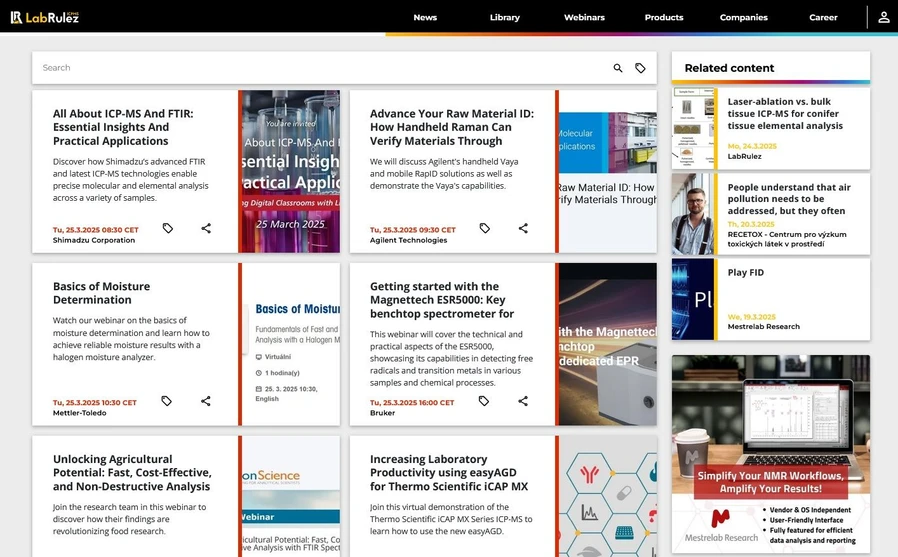Image resolution: width=898 pixels, height=557 pixels.
Task: Open the Play FID related item
Action: [746, 272]
